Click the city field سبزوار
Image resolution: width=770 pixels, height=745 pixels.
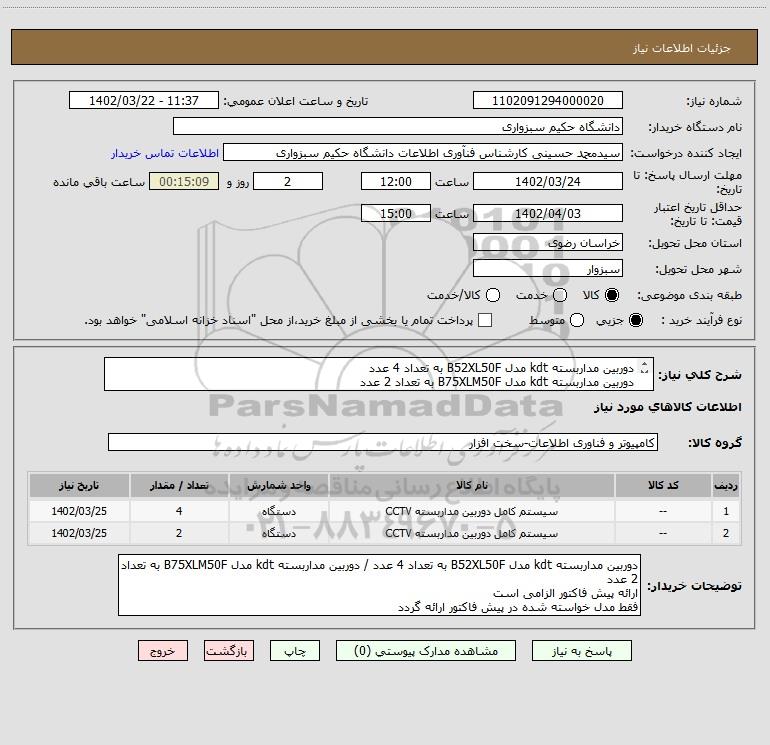point(548,269)
